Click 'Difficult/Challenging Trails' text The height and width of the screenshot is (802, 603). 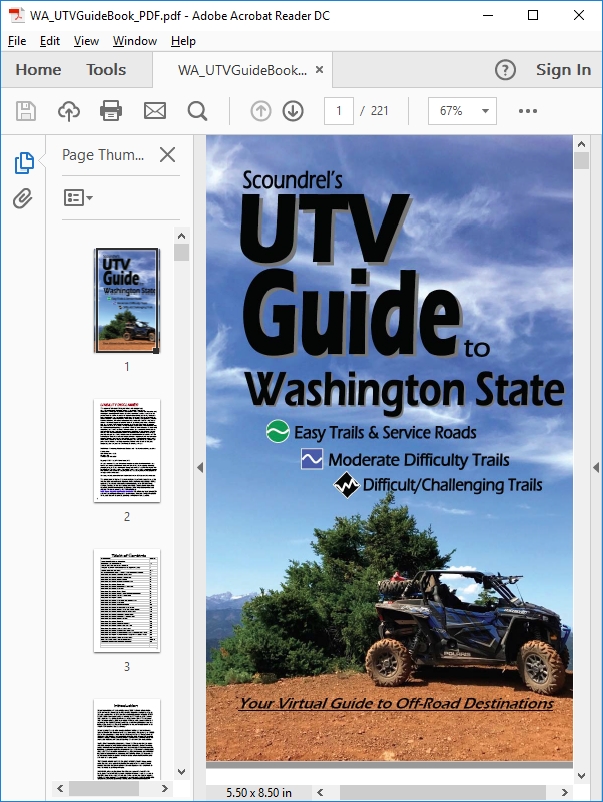click(453, 485)
